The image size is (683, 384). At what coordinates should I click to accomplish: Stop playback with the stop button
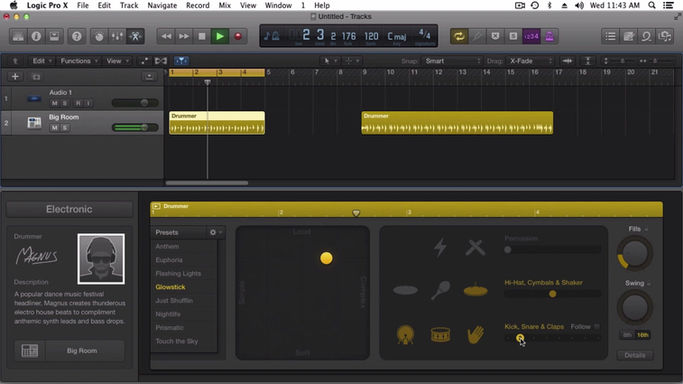(x=202, y=36)
